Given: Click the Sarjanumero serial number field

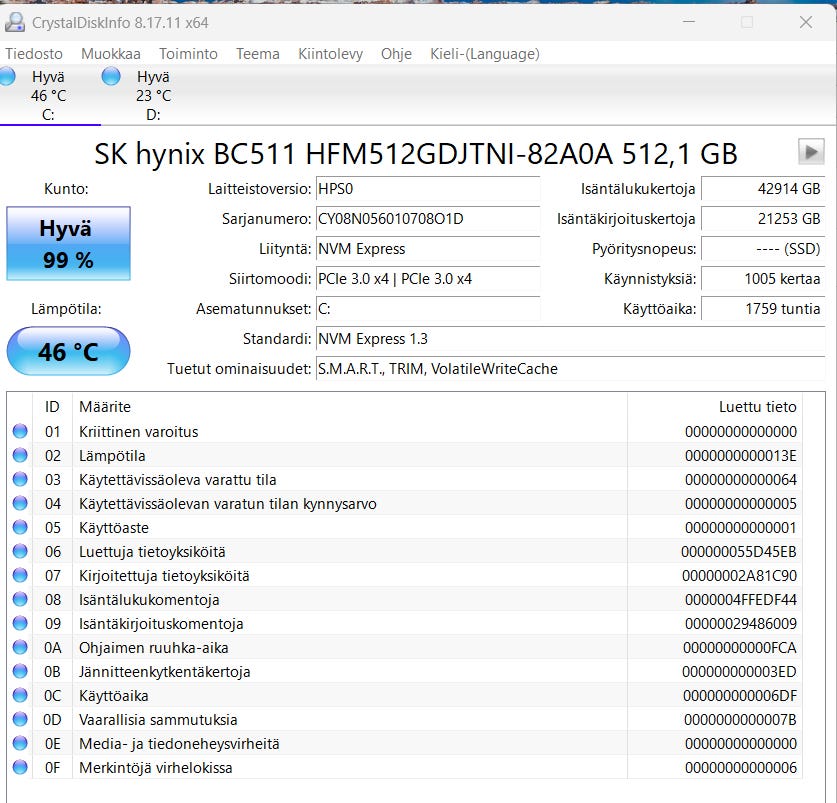Looking at the screenshot, I should pos(427,219).
